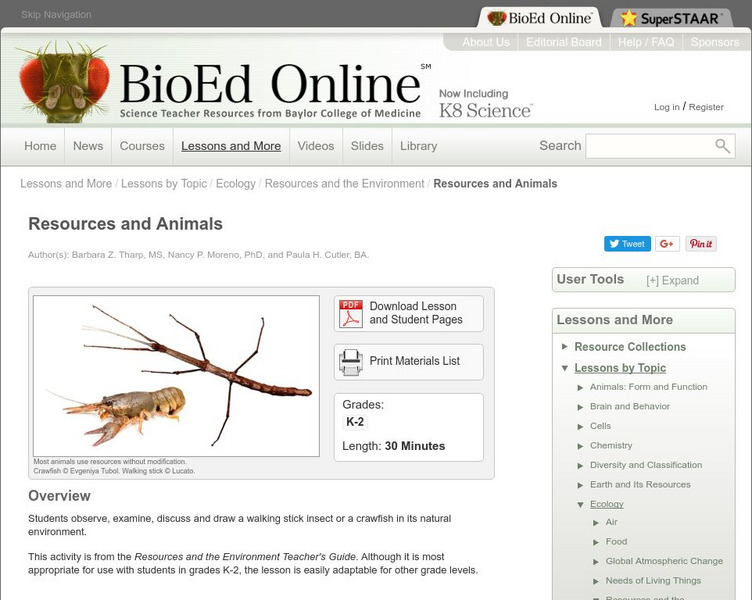Open Resource Collections in sidebar
752x600 pixels.
pos(630,347)
